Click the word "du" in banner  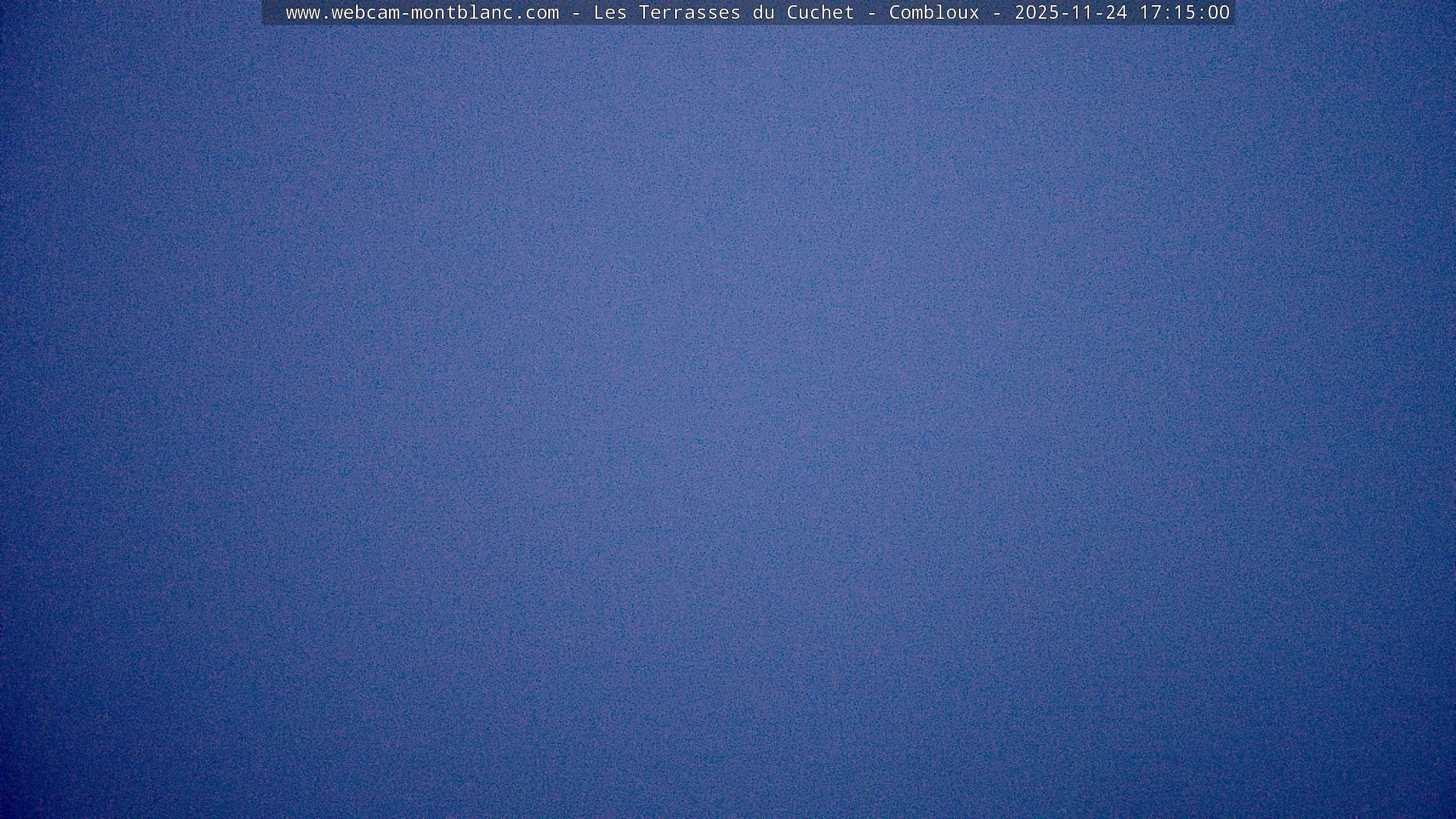tap(763, 13)
